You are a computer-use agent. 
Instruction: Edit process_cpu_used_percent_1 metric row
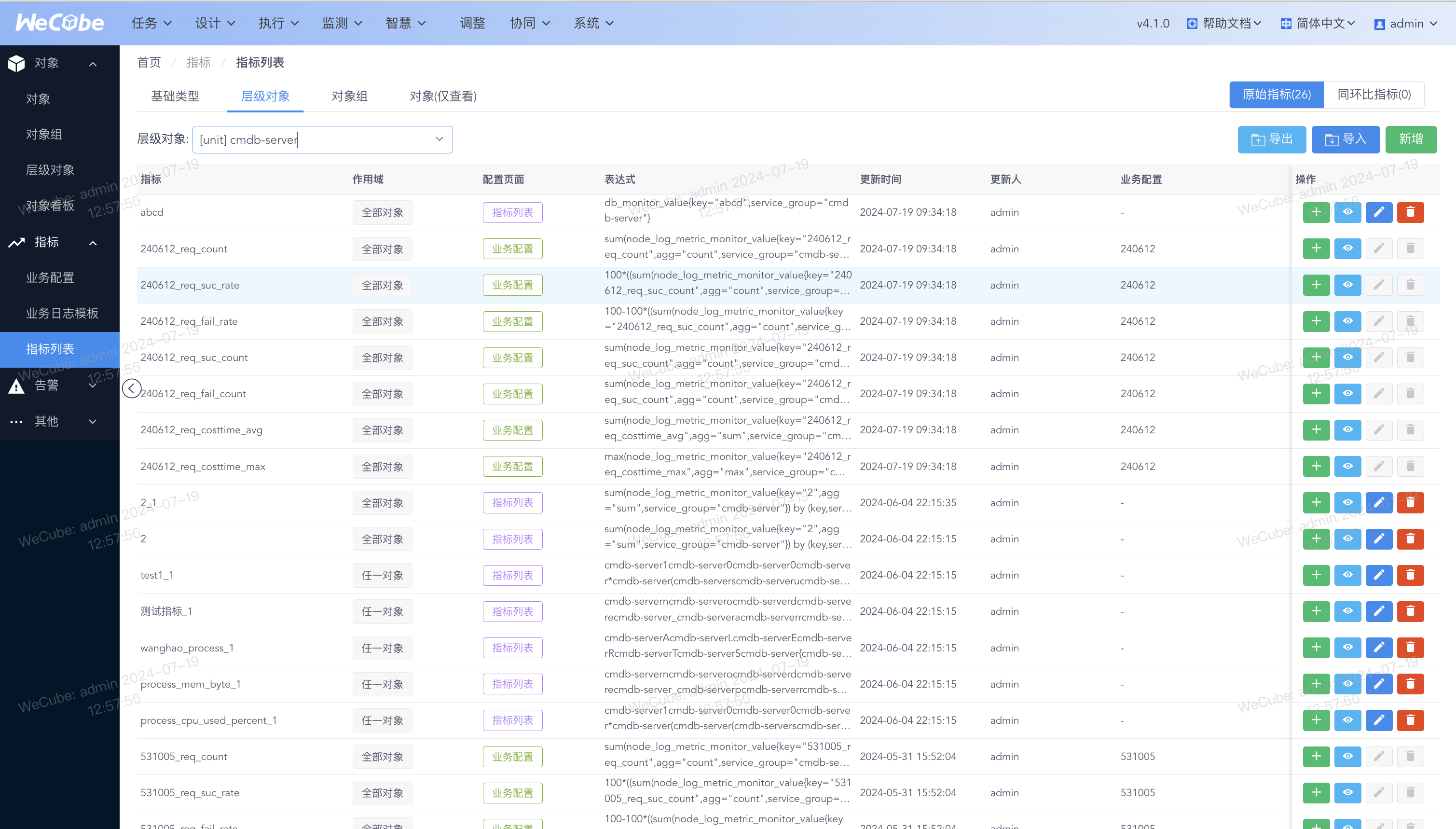(1379, 720)
